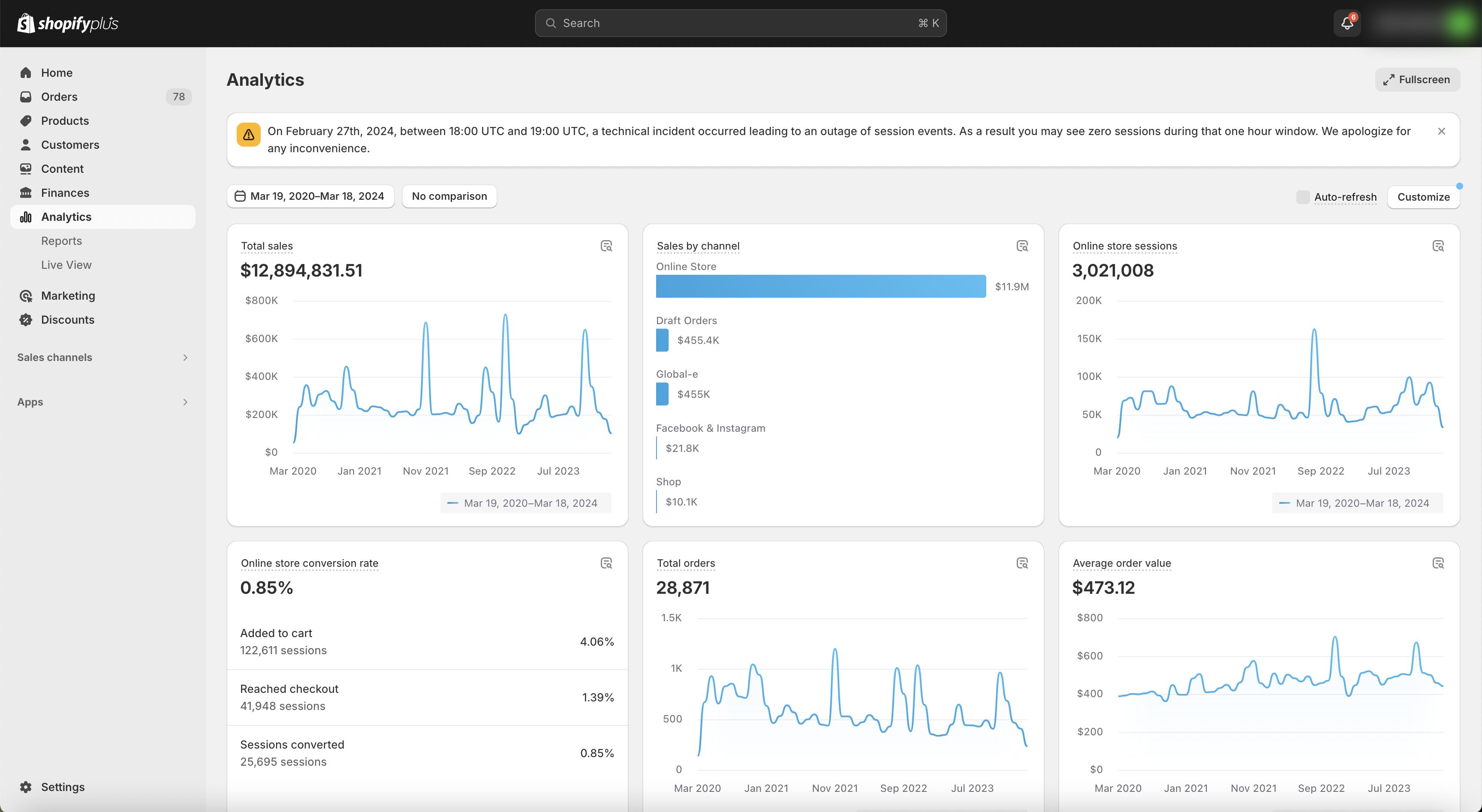This screenshot has width=1482, height=812.
Task: Open report icon on Total sales card
Action: [606, 246]
